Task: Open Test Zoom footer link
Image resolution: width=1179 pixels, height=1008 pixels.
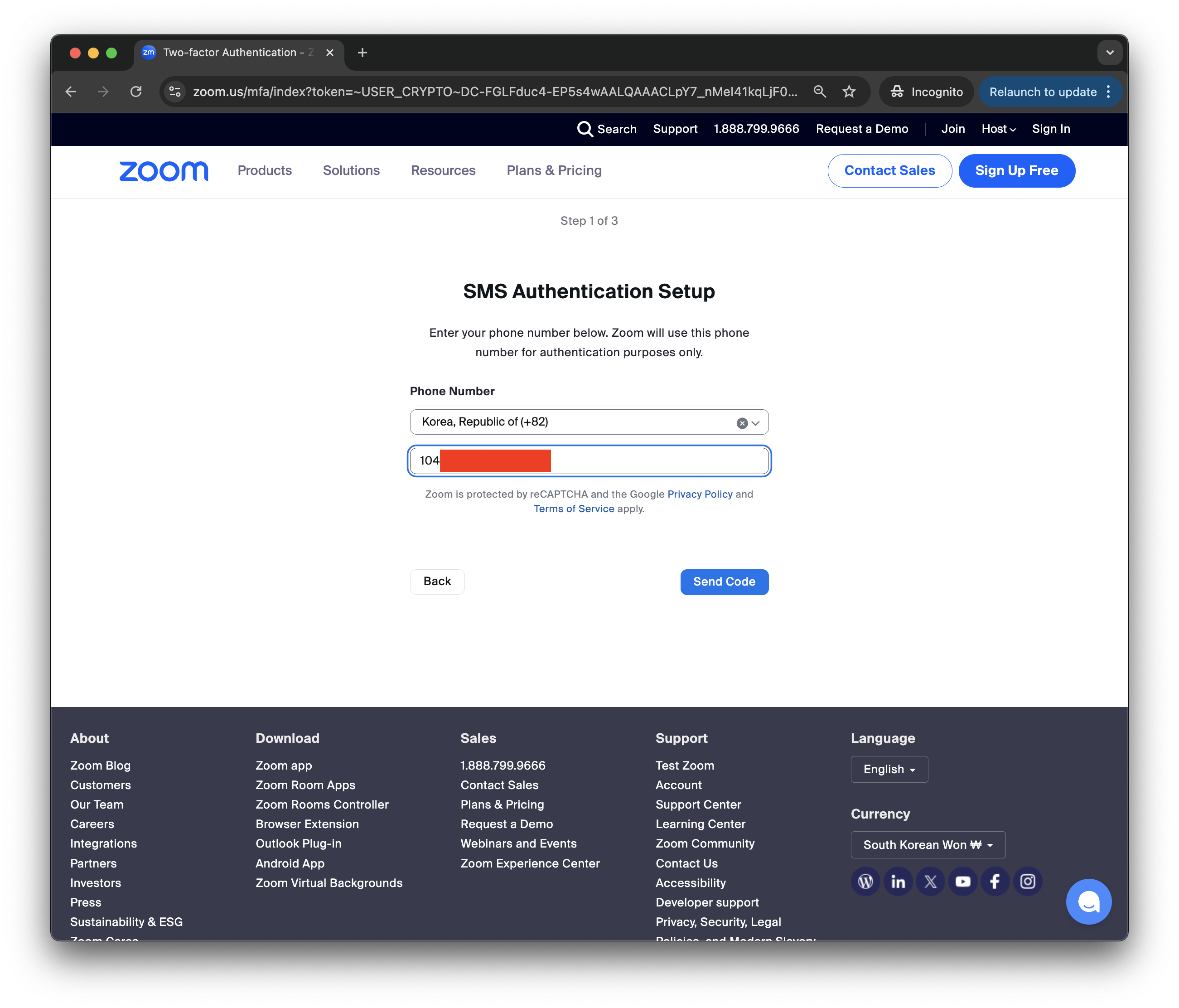Action: click(x=685, y=765)
